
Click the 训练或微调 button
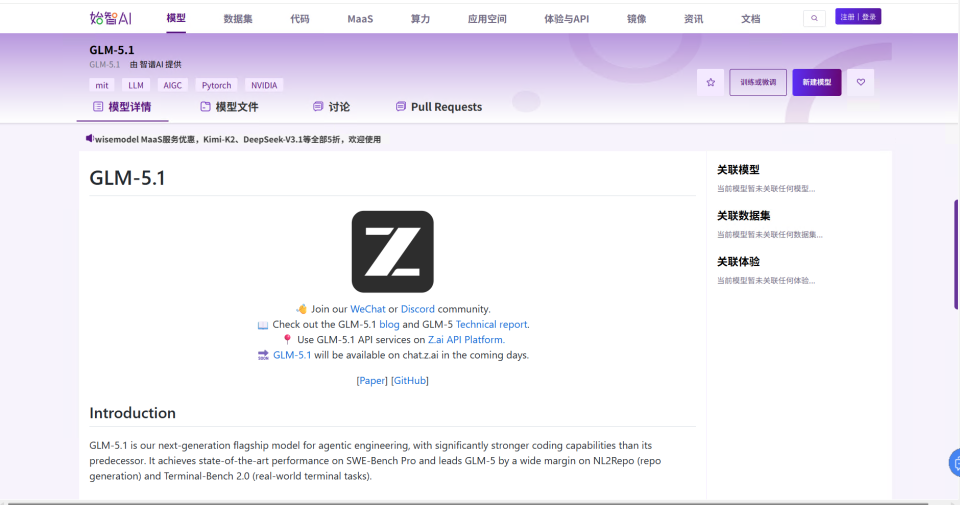coord(758,82)
